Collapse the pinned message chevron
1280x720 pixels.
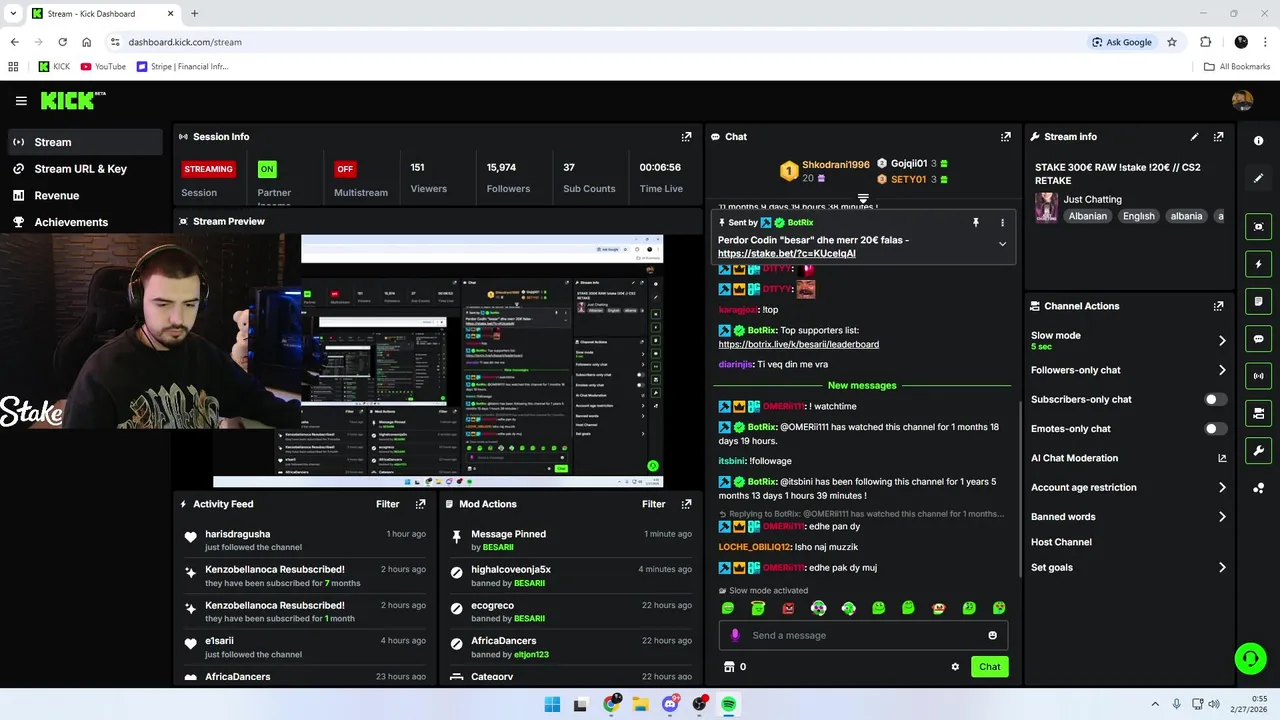1002,244
